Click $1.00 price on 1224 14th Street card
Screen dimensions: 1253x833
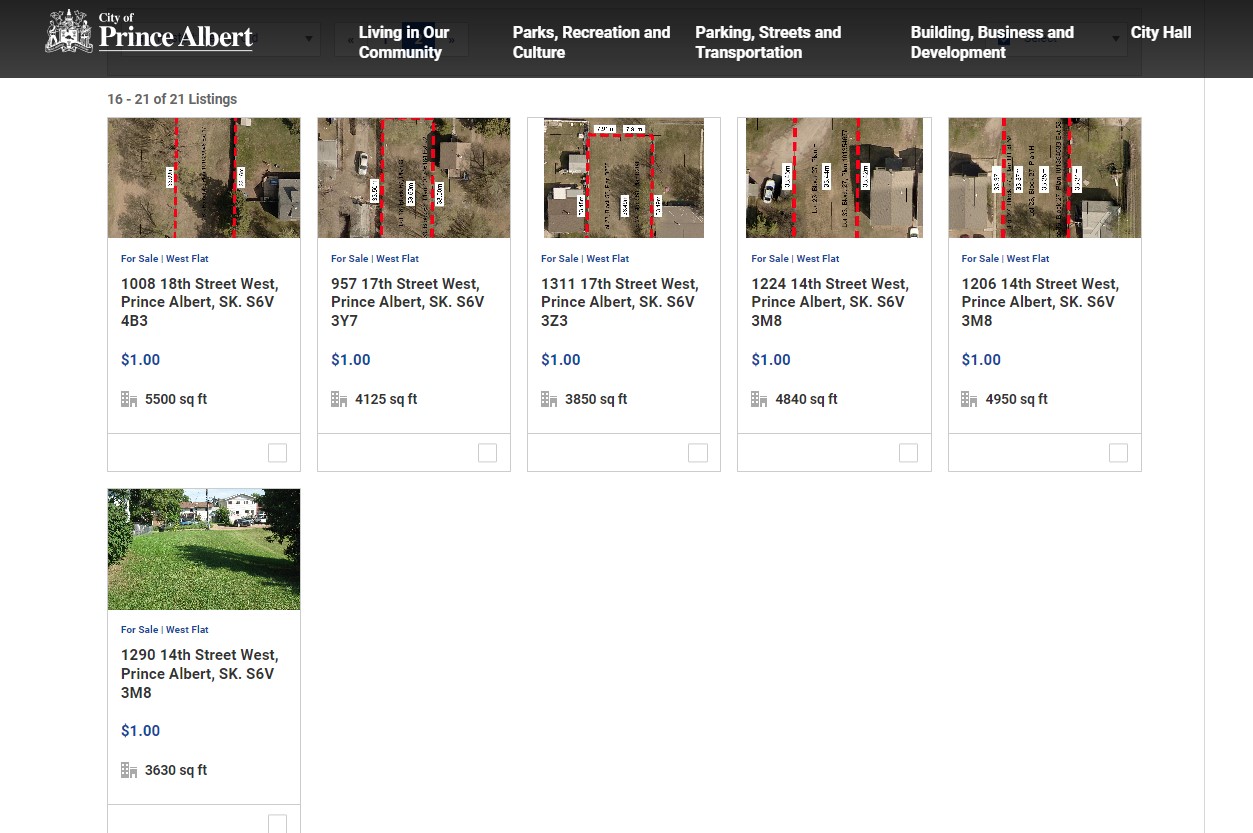pos(770,360)
